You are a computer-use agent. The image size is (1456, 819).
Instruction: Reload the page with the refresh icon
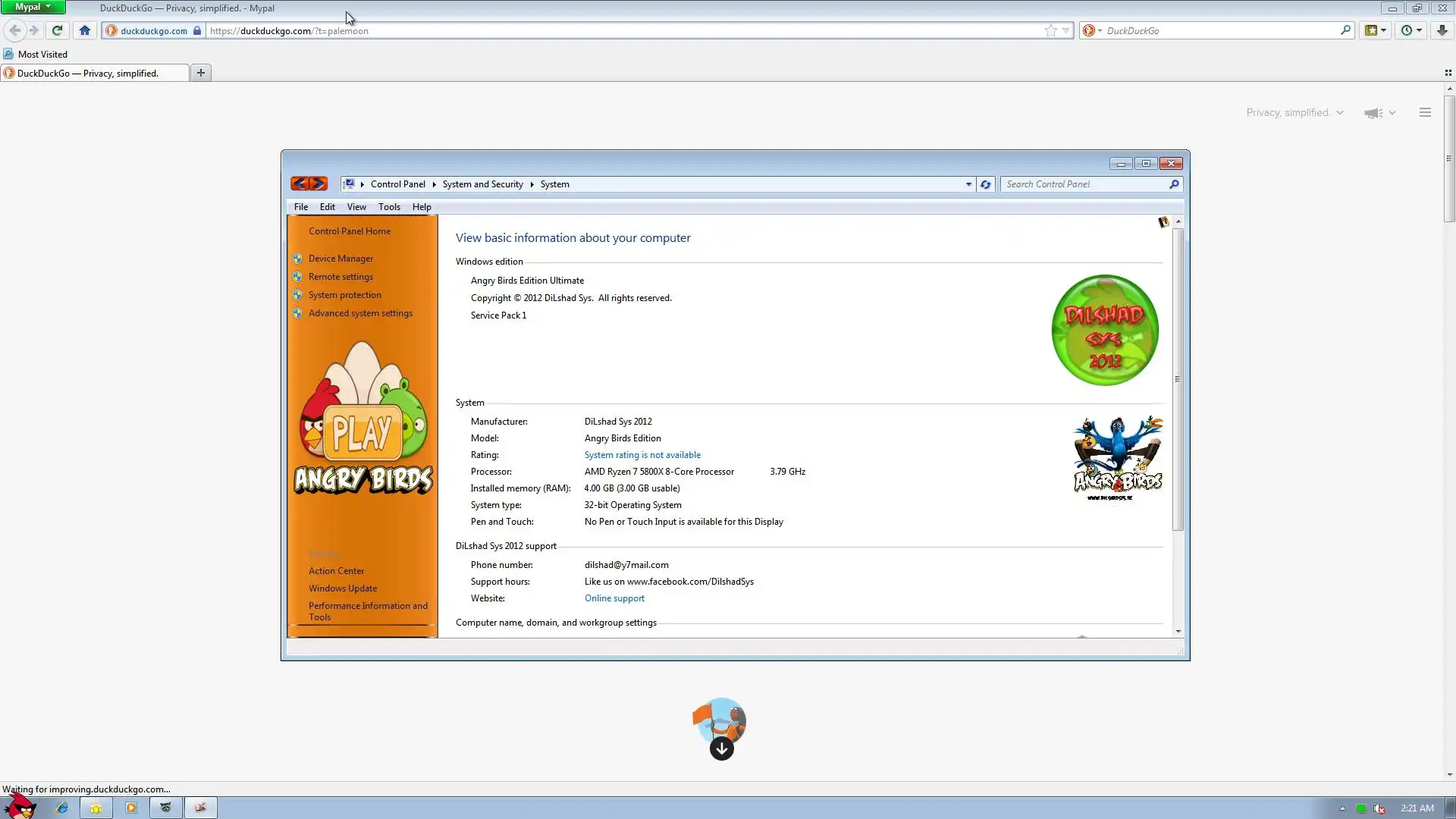point(57,30)
